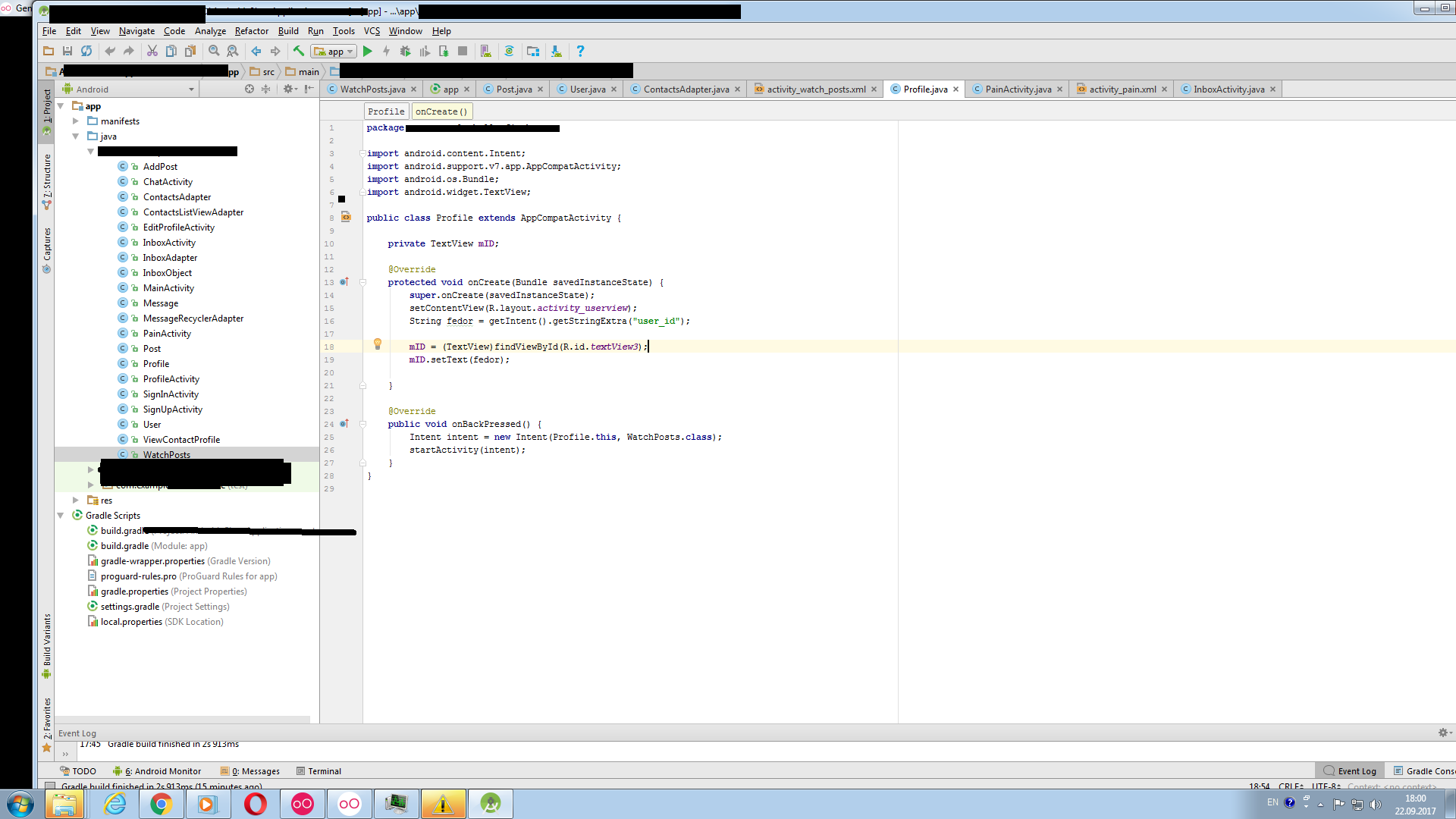Click the intention lightbulb on line 18
This screenshot has height=819, width=1456.
click(x=378, y=344)
